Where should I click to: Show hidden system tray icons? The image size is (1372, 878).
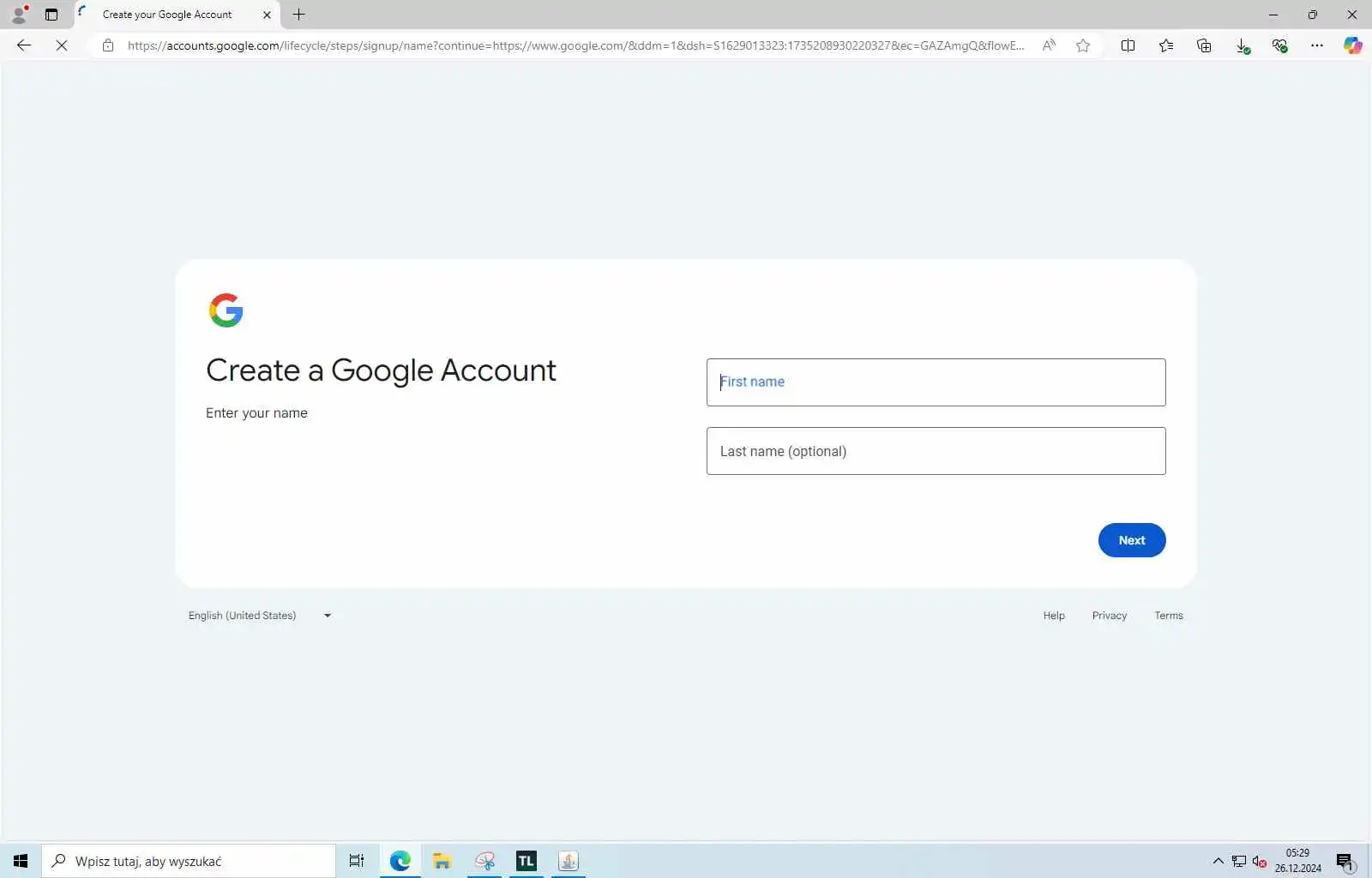coord(1218,861)
